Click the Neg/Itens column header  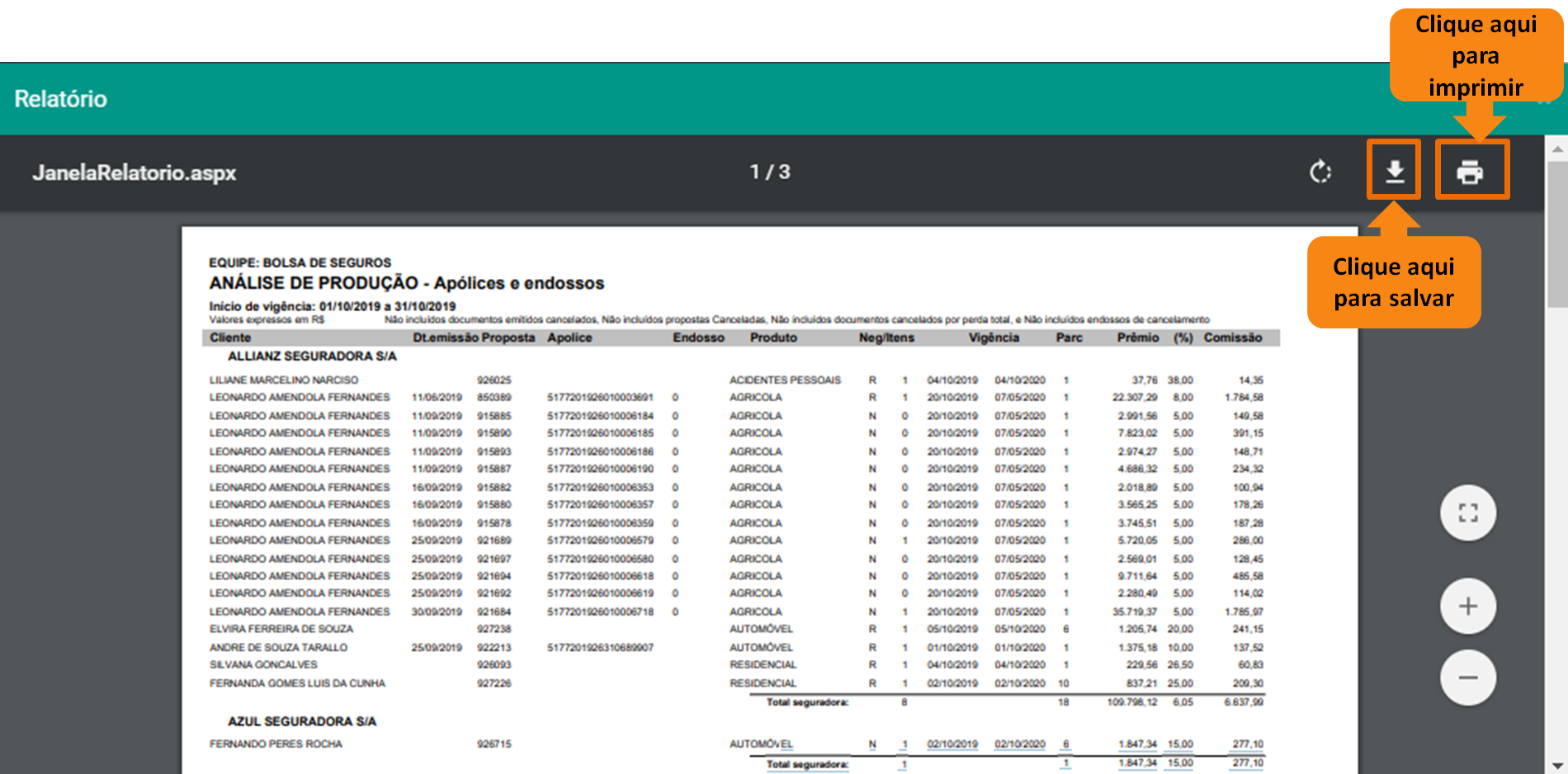pos(886,337)
